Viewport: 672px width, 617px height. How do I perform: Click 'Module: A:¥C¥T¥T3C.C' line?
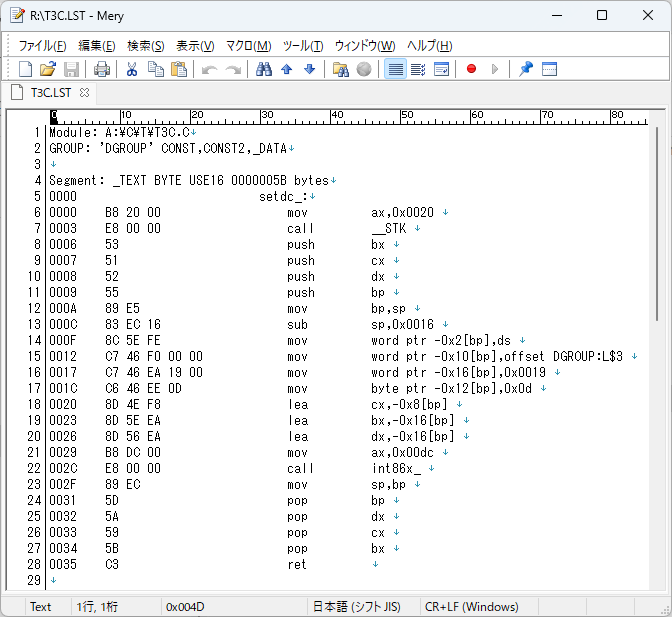[119, 132]
